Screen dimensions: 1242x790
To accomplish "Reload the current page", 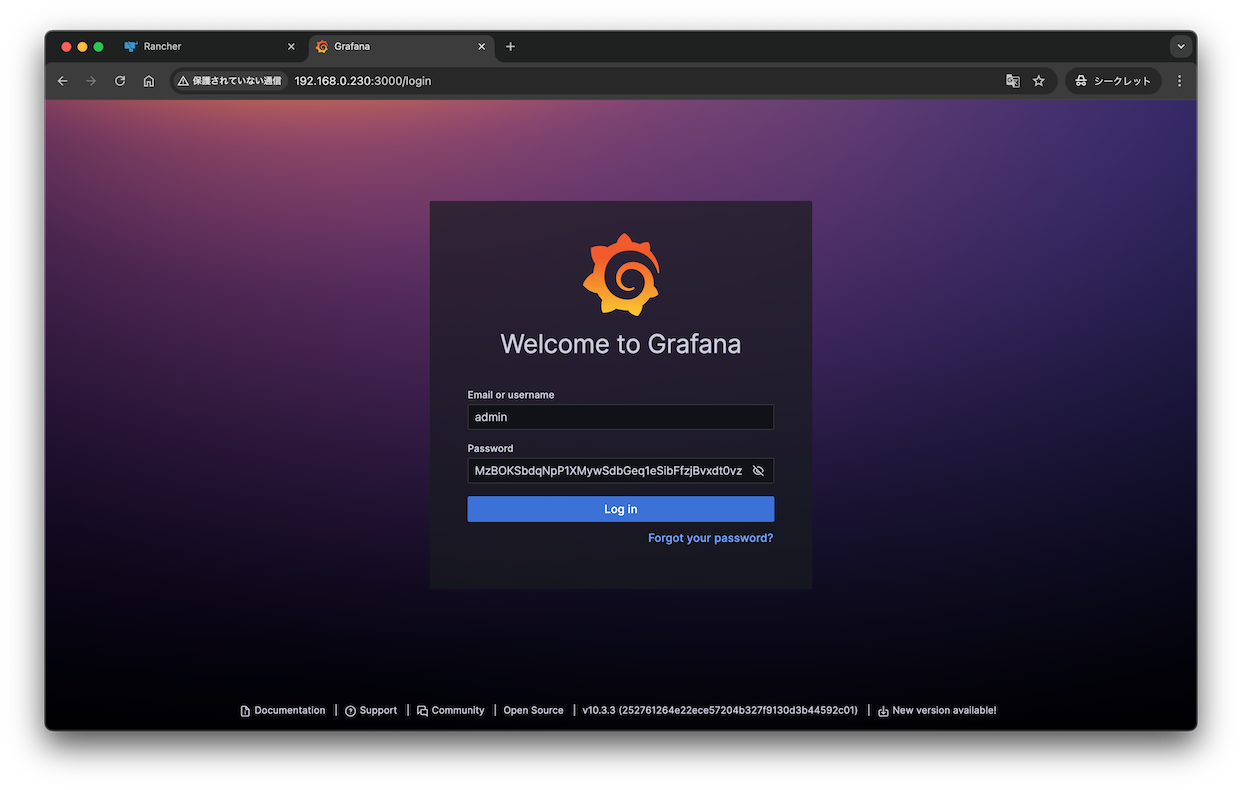I will point(120,81).
